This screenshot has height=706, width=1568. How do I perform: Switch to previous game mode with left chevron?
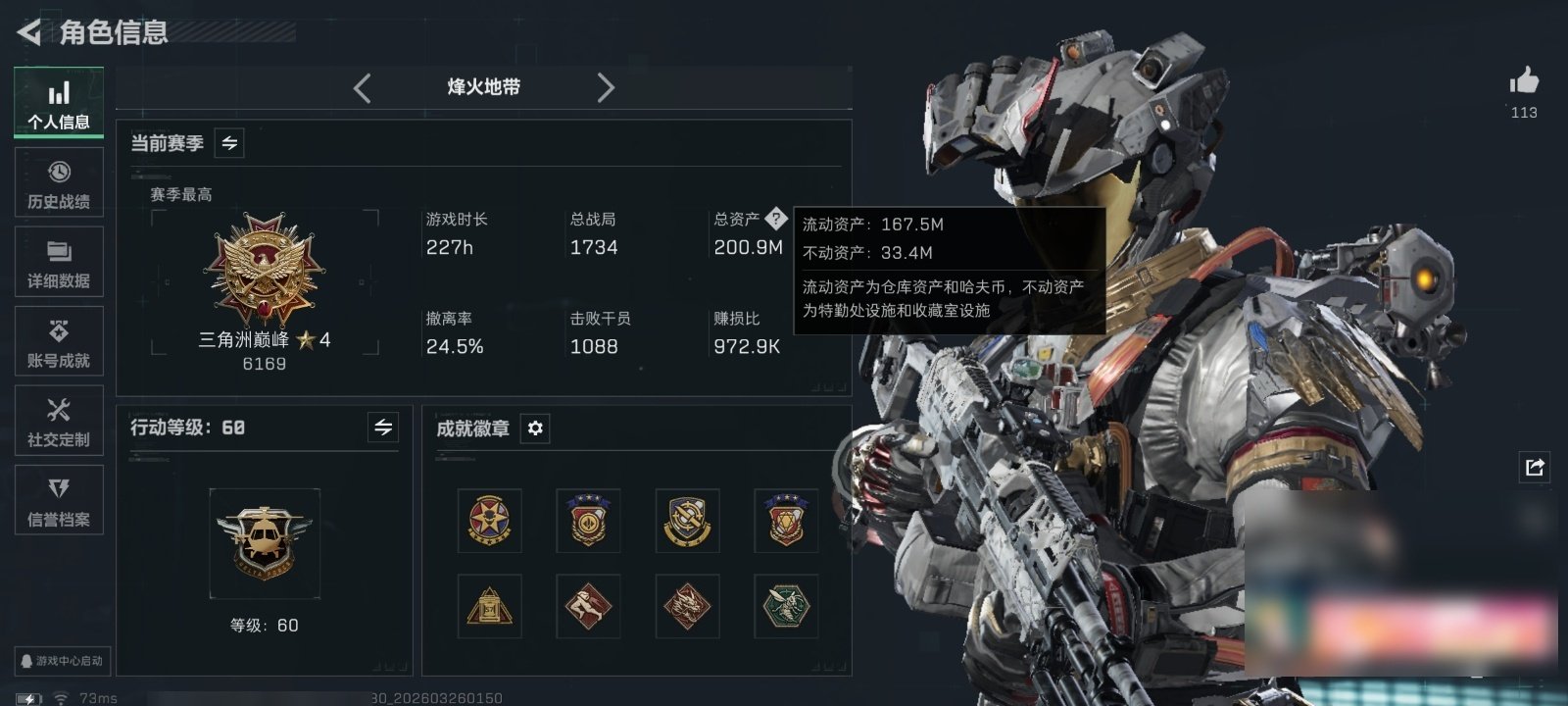(362, 87)
